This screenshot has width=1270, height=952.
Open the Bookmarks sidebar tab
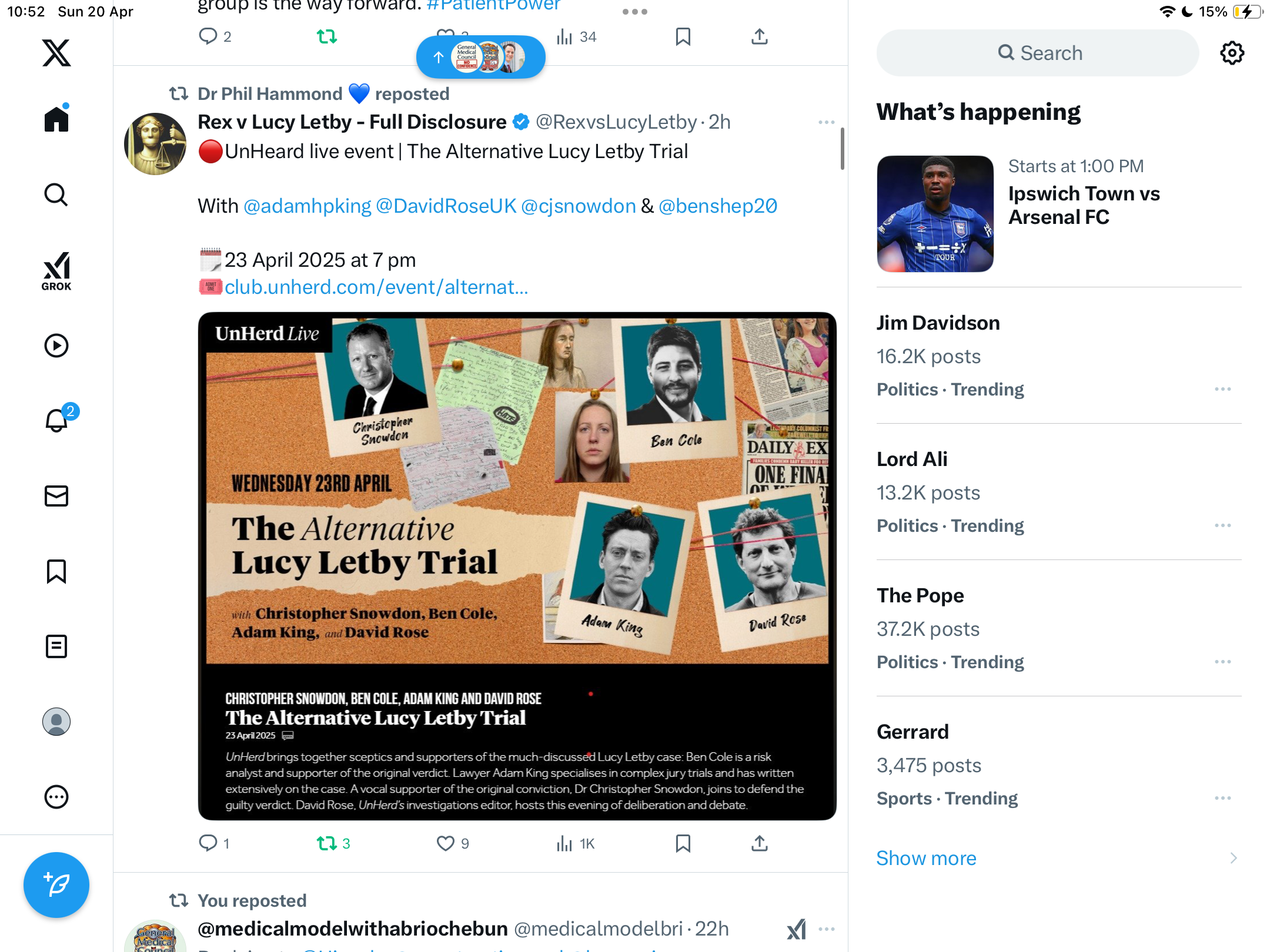(x=56, y=571)
